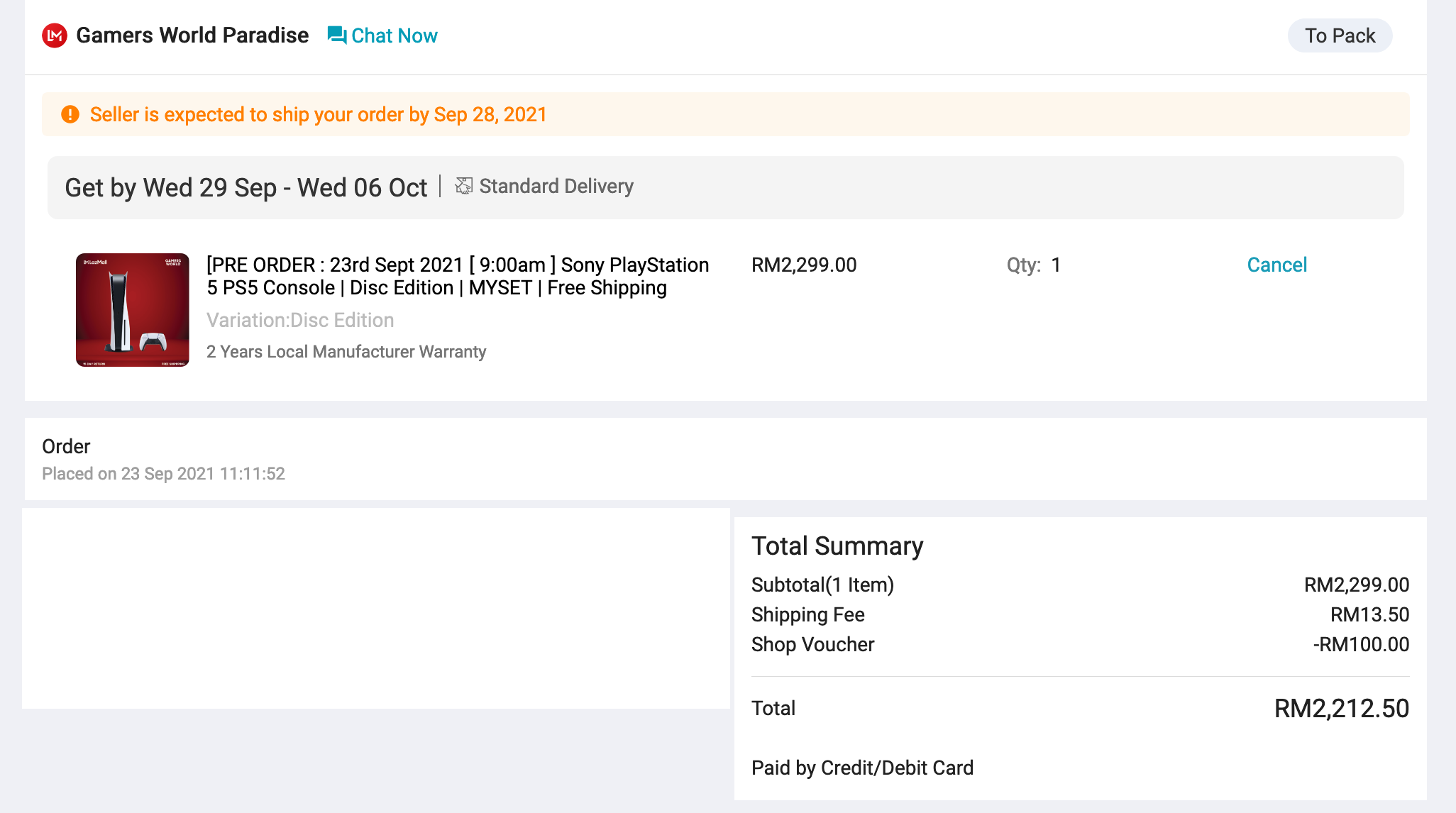1456x813 pixels.
Task: Click the Variation: Disc Edition text
Action: [300, 320]
